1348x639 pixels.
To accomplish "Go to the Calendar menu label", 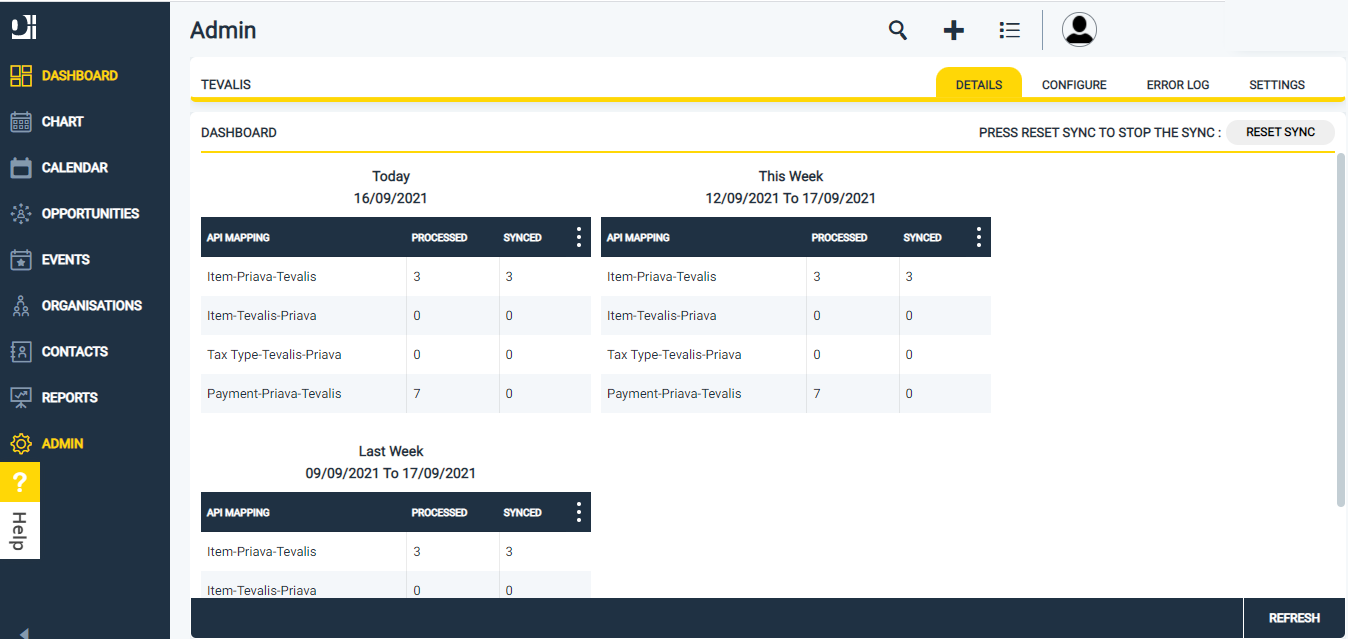I will pos(75,168).
